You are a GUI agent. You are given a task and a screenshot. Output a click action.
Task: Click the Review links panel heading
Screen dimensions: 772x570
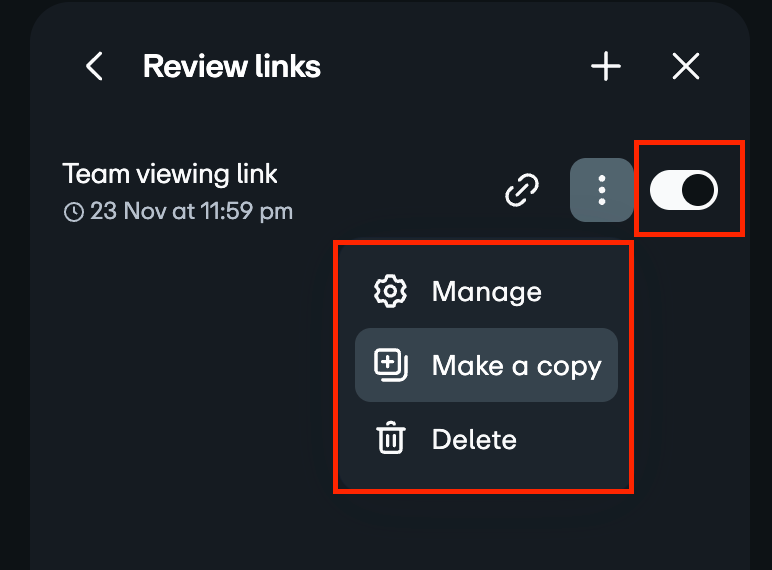pos(232,67)
